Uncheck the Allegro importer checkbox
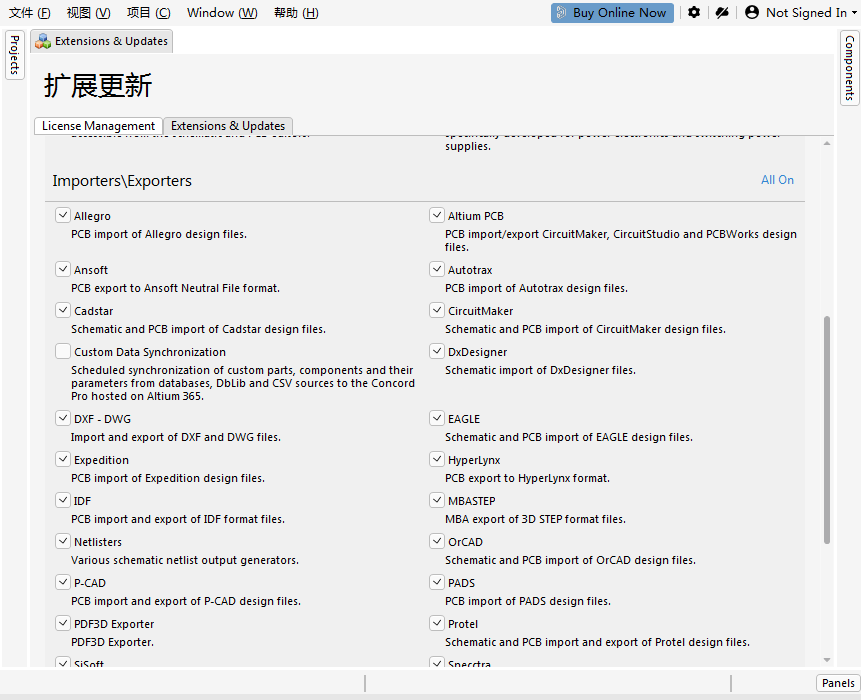The width and height of the screenshot is (861, 700). (63, 215)
